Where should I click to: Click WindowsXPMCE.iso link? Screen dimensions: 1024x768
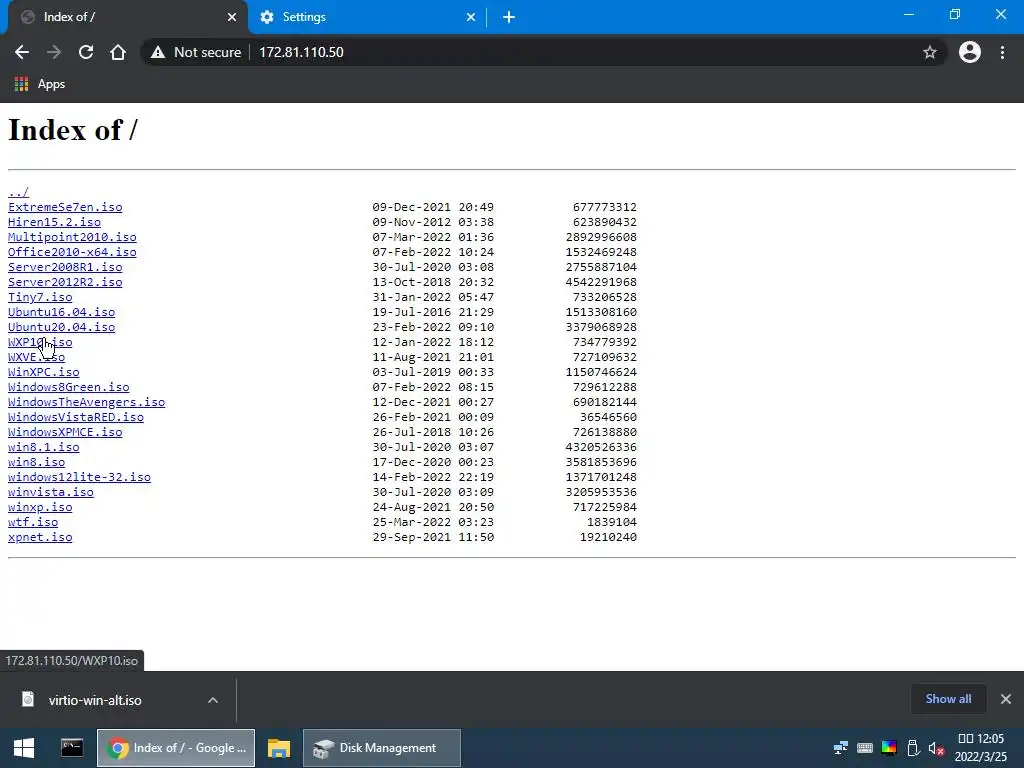point(65,432)
